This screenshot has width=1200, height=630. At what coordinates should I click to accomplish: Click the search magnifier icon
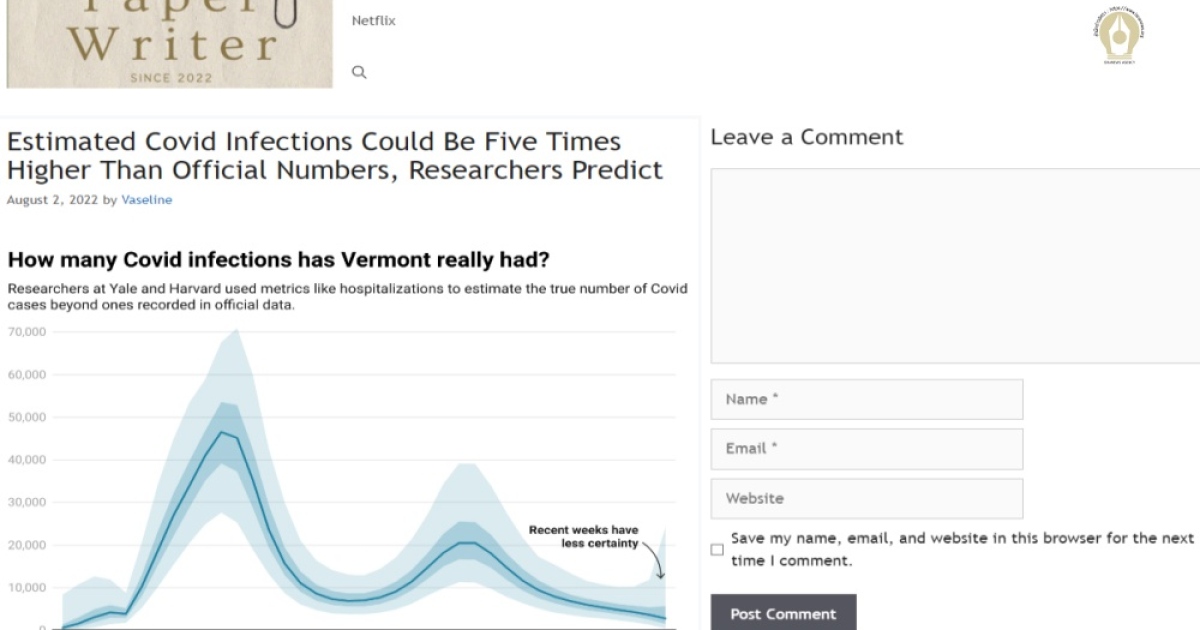[359, 72]
